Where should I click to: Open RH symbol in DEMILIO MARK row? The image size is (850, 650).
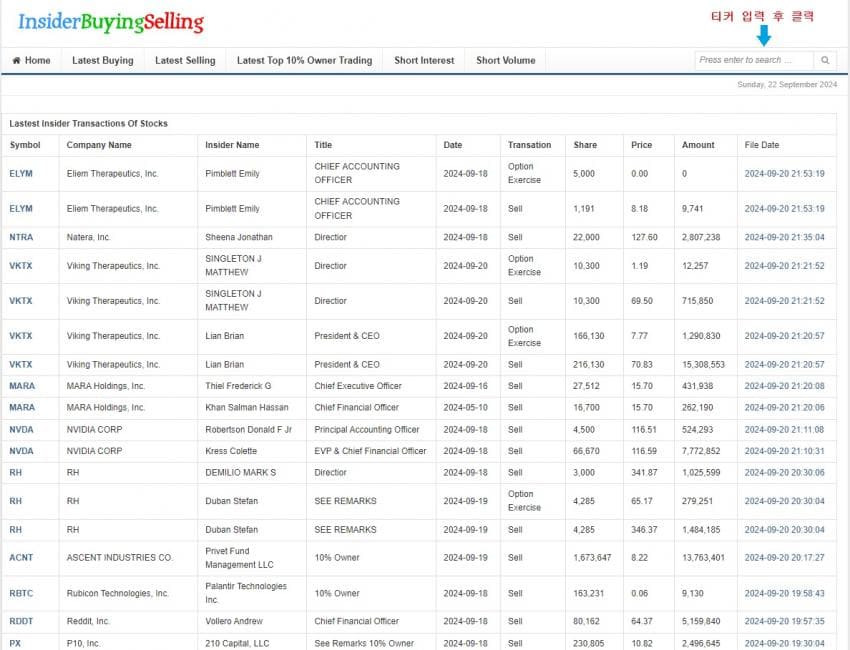pos(16,473)
